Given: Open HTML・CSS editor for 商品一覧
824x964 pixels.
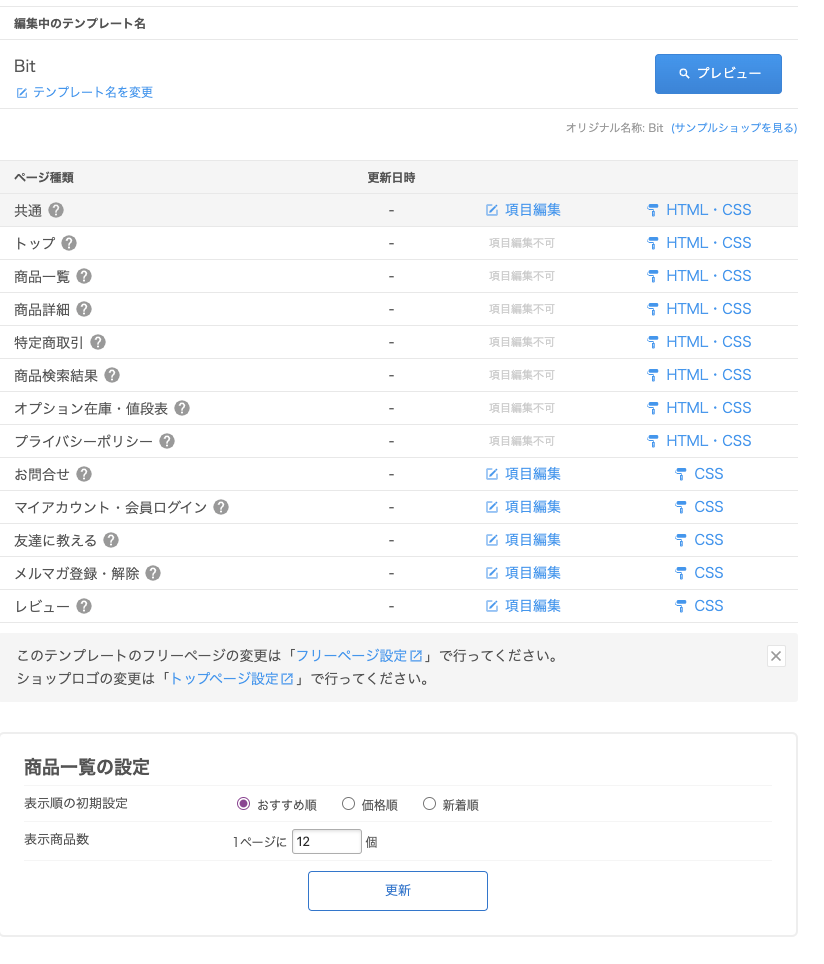Looking at the screenshot, I should (x=699, y=276).
